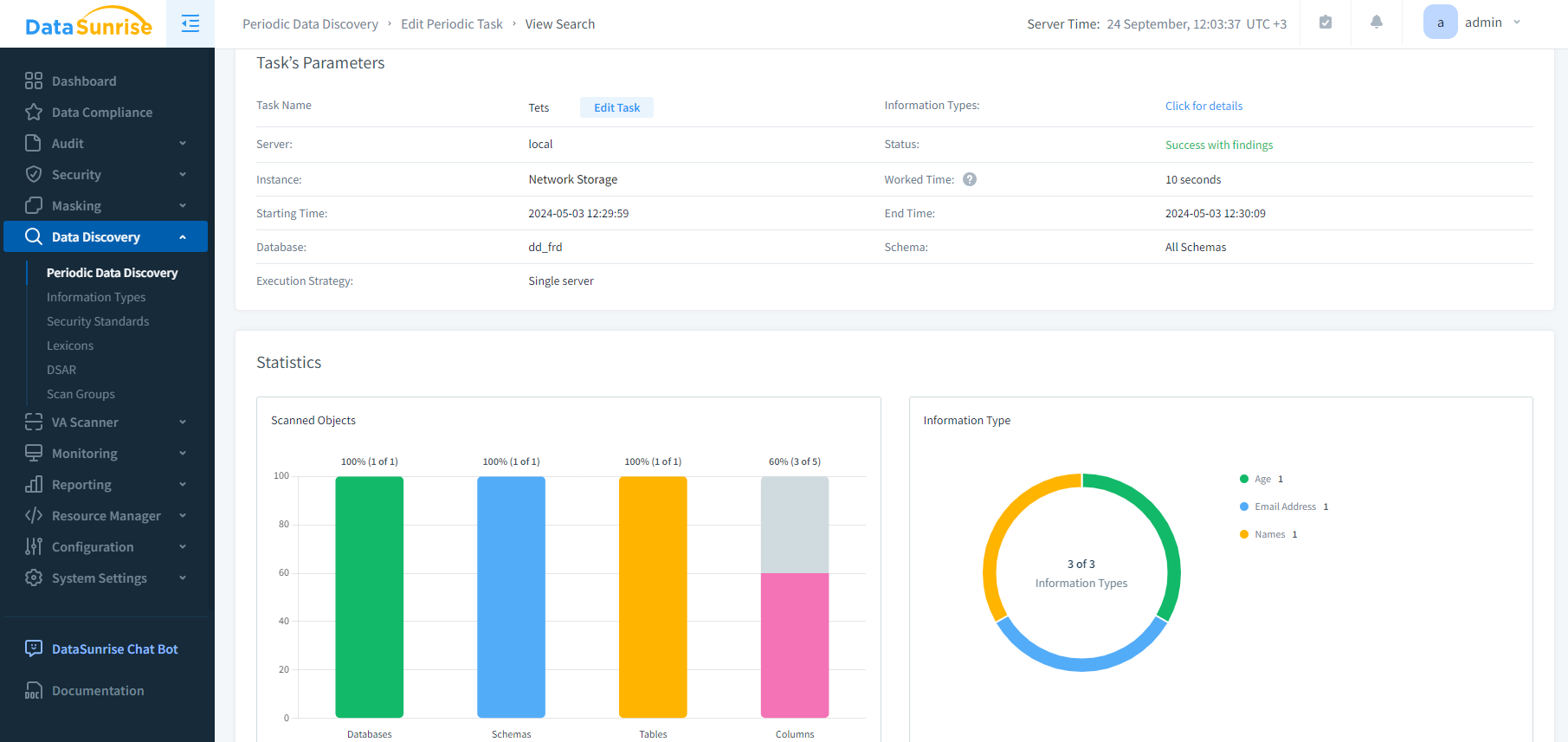Viewport: 1568px width, 742px height.
Task: Toggle the Names legend entry
Action: point(1268,534)
